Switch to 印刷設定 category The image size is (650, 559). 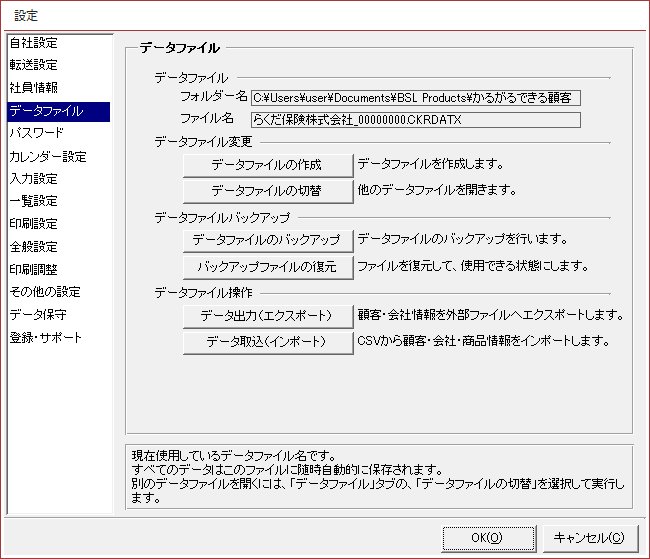[x=33, y=224]
